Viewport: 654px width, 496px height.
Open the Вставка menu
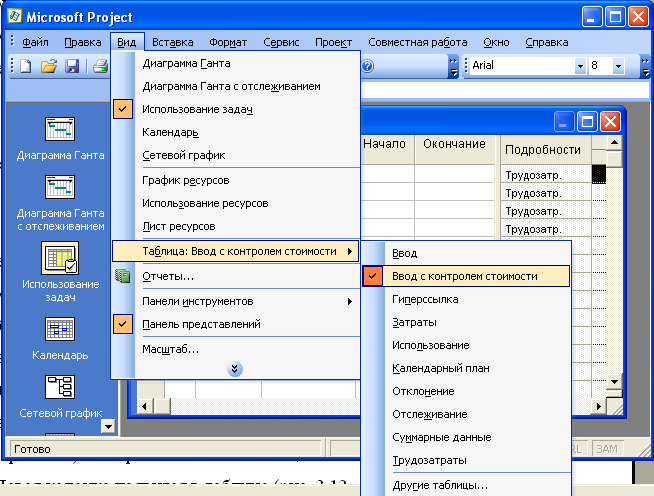pyautogui.click(x=172, y=43)
